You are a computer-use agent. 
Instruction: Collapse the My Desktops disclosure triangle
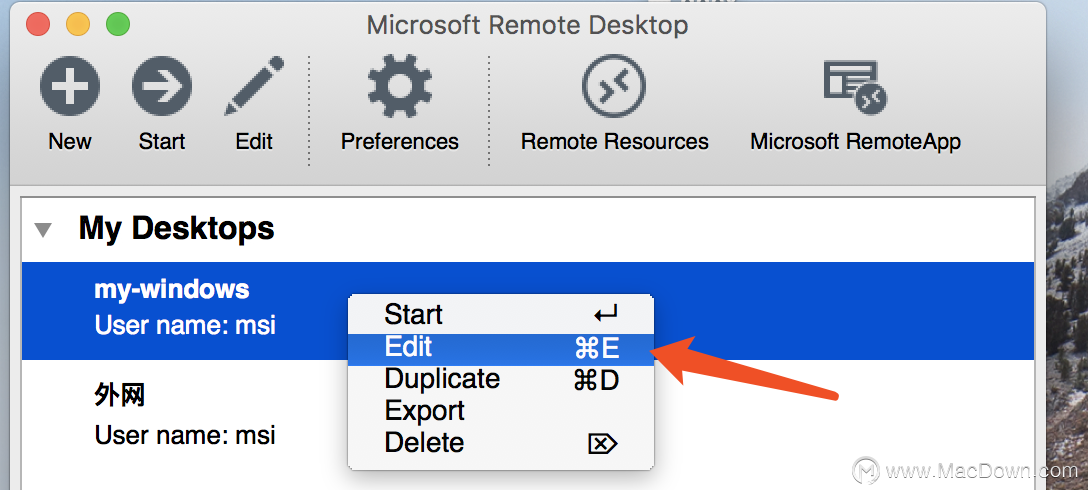[x=43, y=230]
